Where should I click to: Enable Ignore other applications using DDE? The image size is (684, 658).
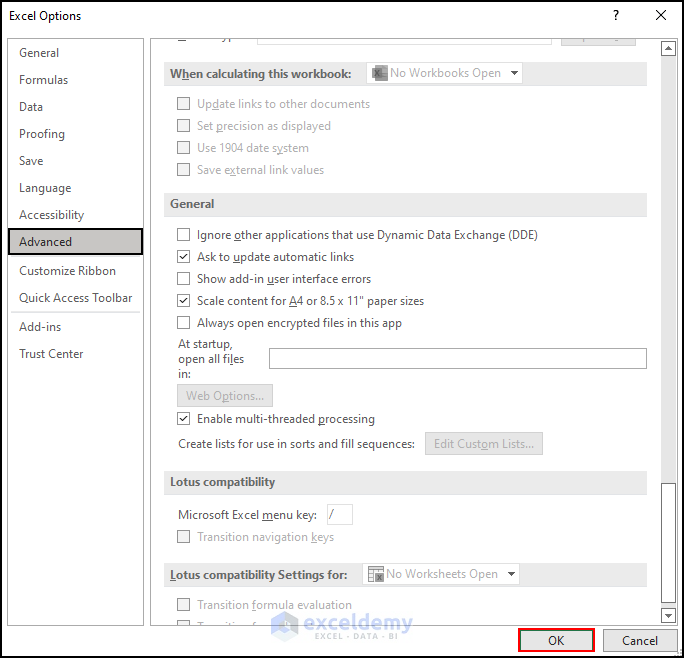coord(184,235)
